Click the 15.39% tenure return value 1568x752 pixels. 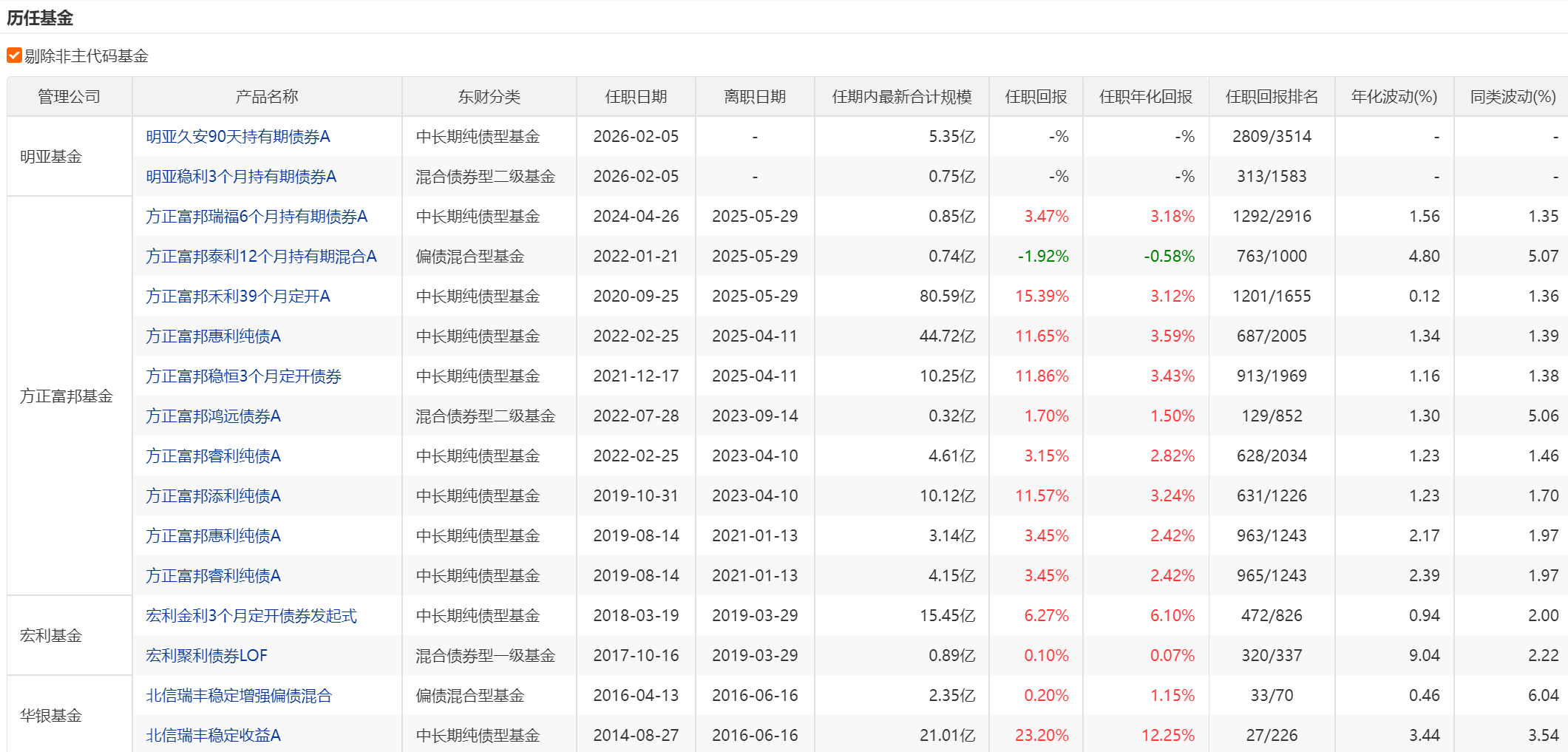coord(1042,297)
